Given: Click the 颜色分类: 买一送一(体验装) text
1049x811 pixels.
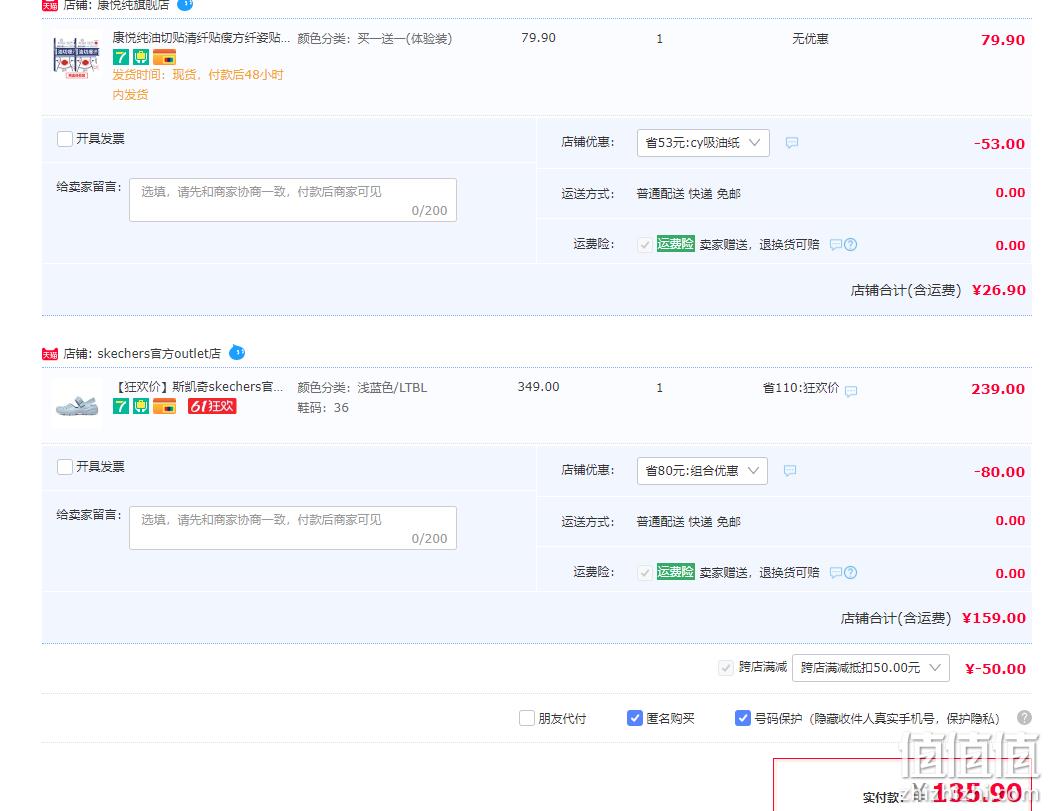Looking at the screenshot, I should [375, 39].
